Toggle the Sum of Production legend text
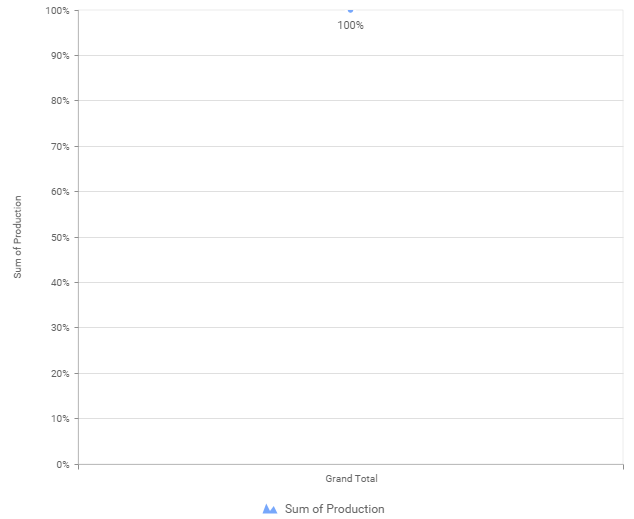The height and width of the screenshot is (519, 634). 334,509
